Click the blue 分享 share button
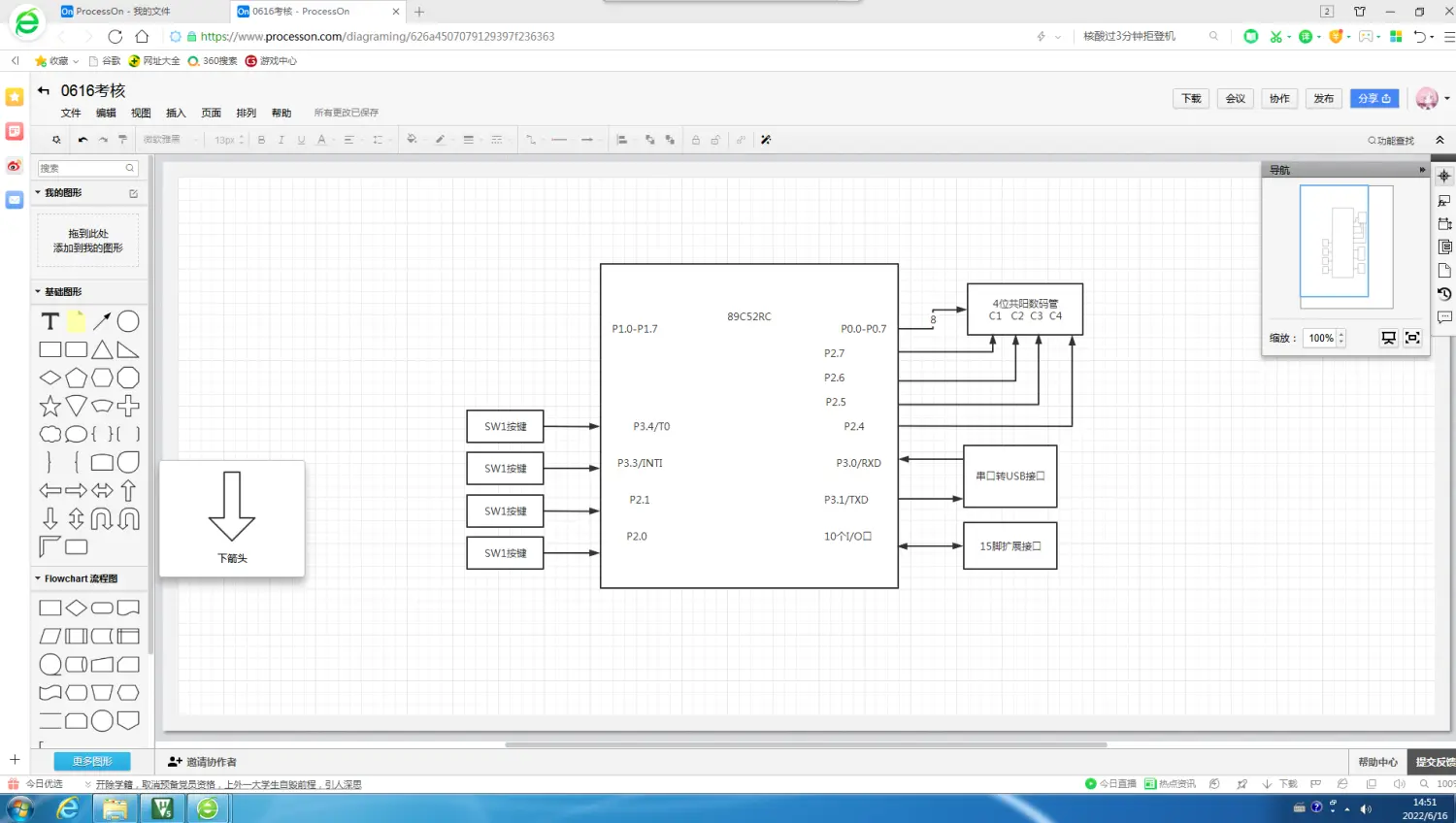The width and height of the screenshot is (1456, 823). [x=1373, y=99]
